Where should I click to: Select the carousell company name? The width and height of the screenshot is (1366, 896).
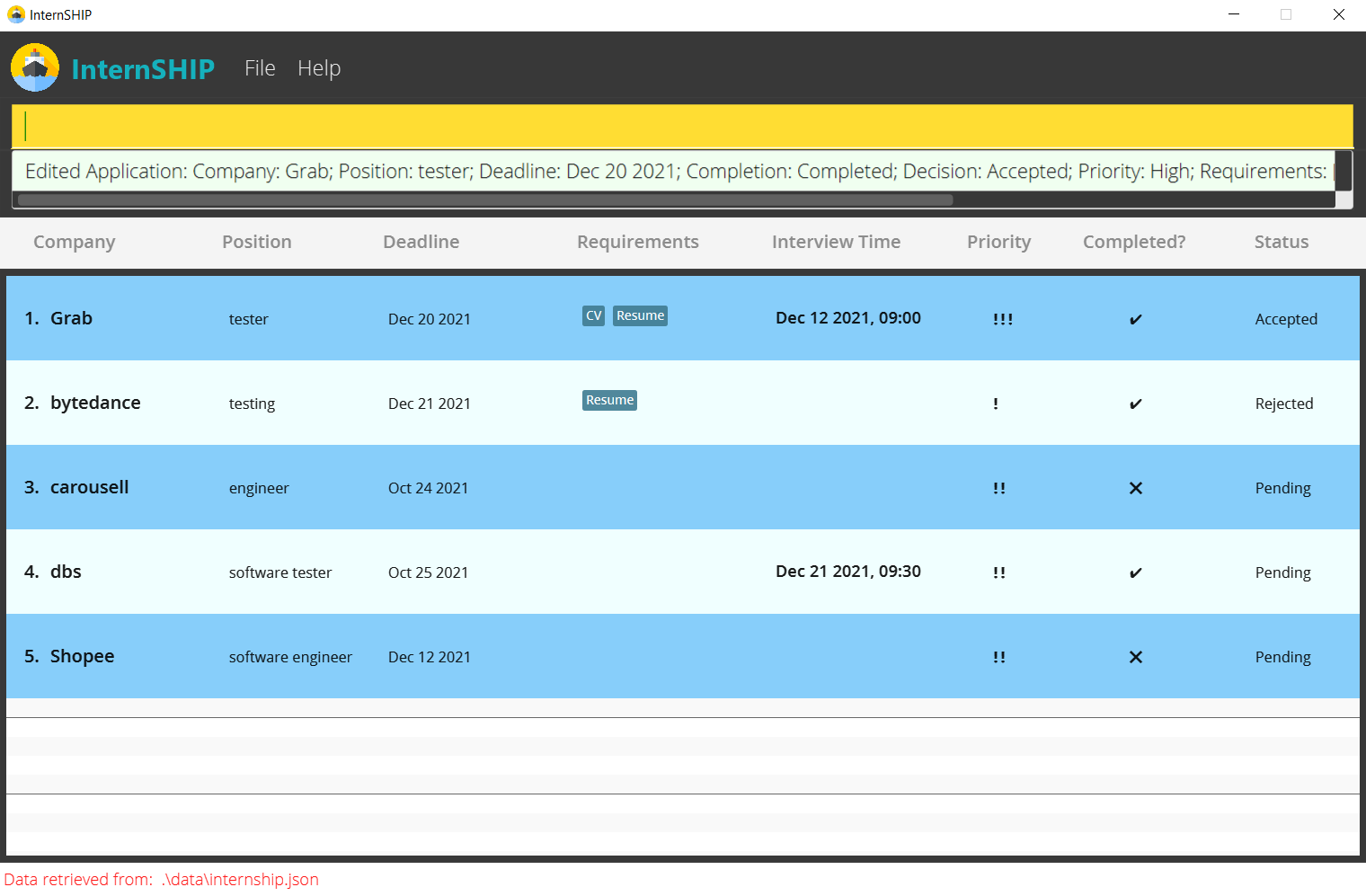click(90, 487)
